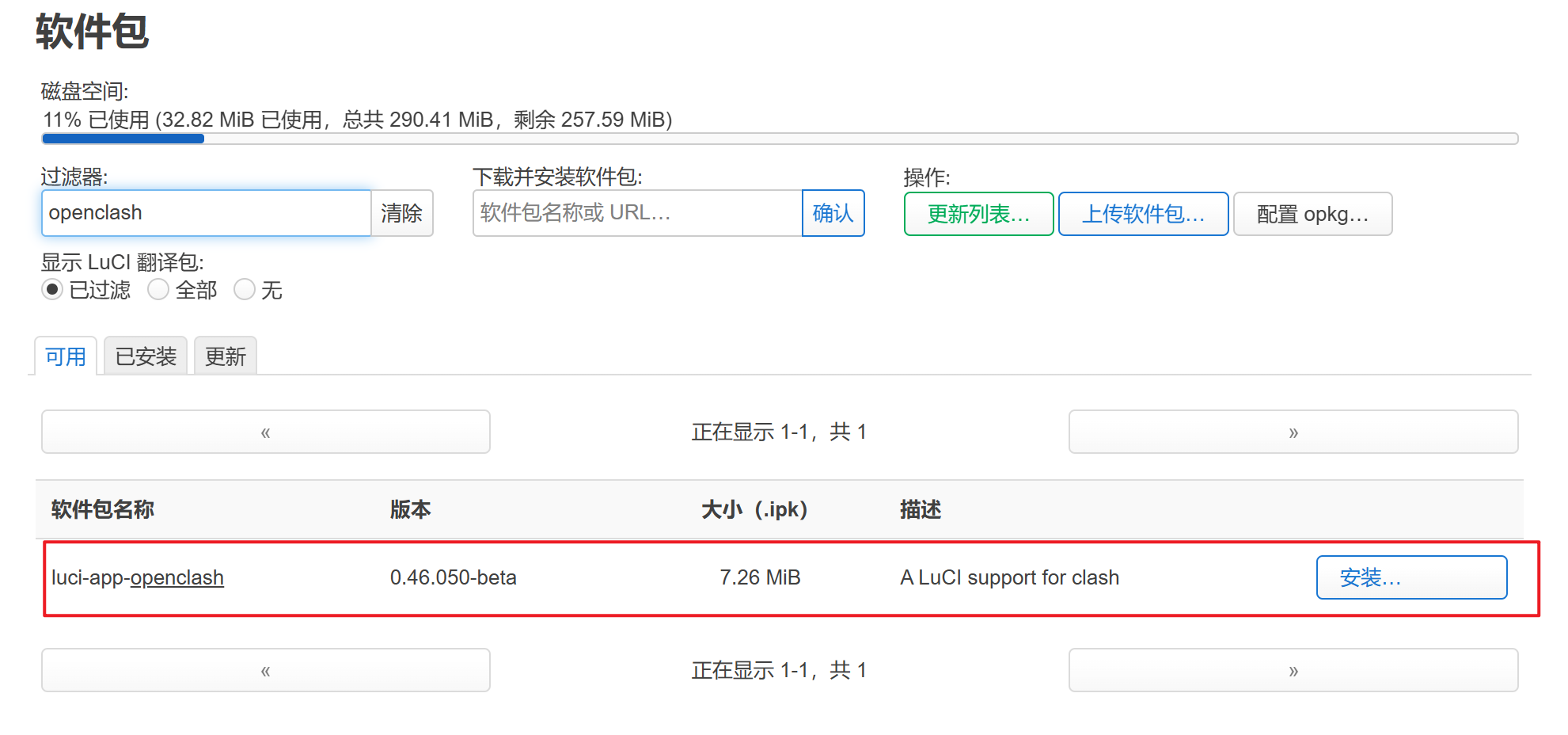Click the 更新列表 button
This screenshot has width=1568, height=735.
point(978,214)
